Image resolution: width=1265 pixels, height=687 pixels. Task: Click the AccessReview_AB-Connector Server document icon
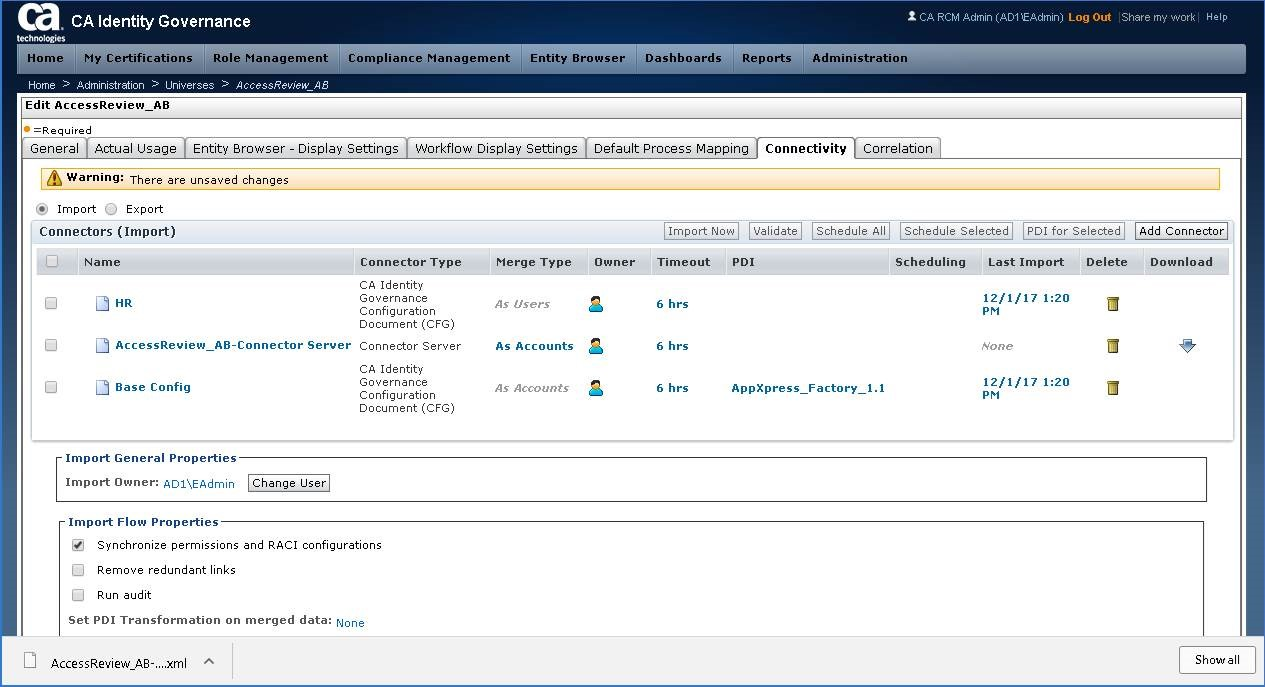point(102,345)
